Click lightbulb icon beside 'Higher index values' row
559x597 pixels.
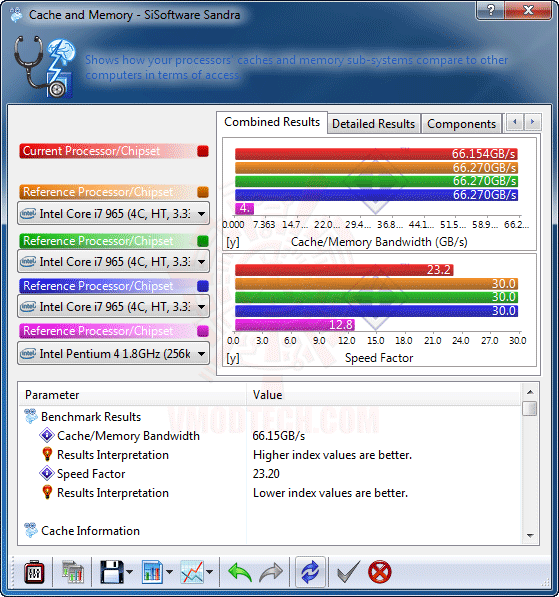(x=47, y=454)
